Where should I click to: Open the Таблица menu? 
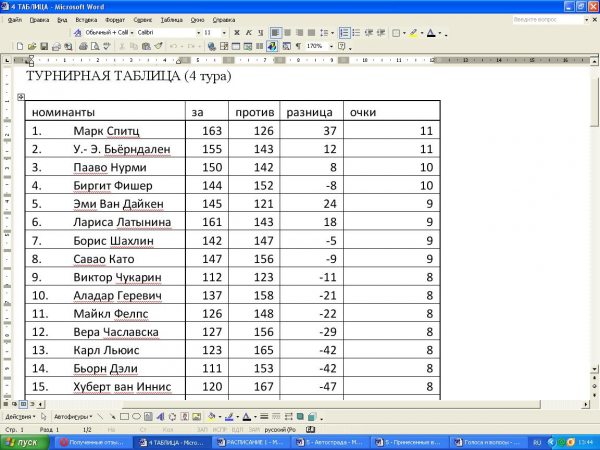click(x=172, y=19)
